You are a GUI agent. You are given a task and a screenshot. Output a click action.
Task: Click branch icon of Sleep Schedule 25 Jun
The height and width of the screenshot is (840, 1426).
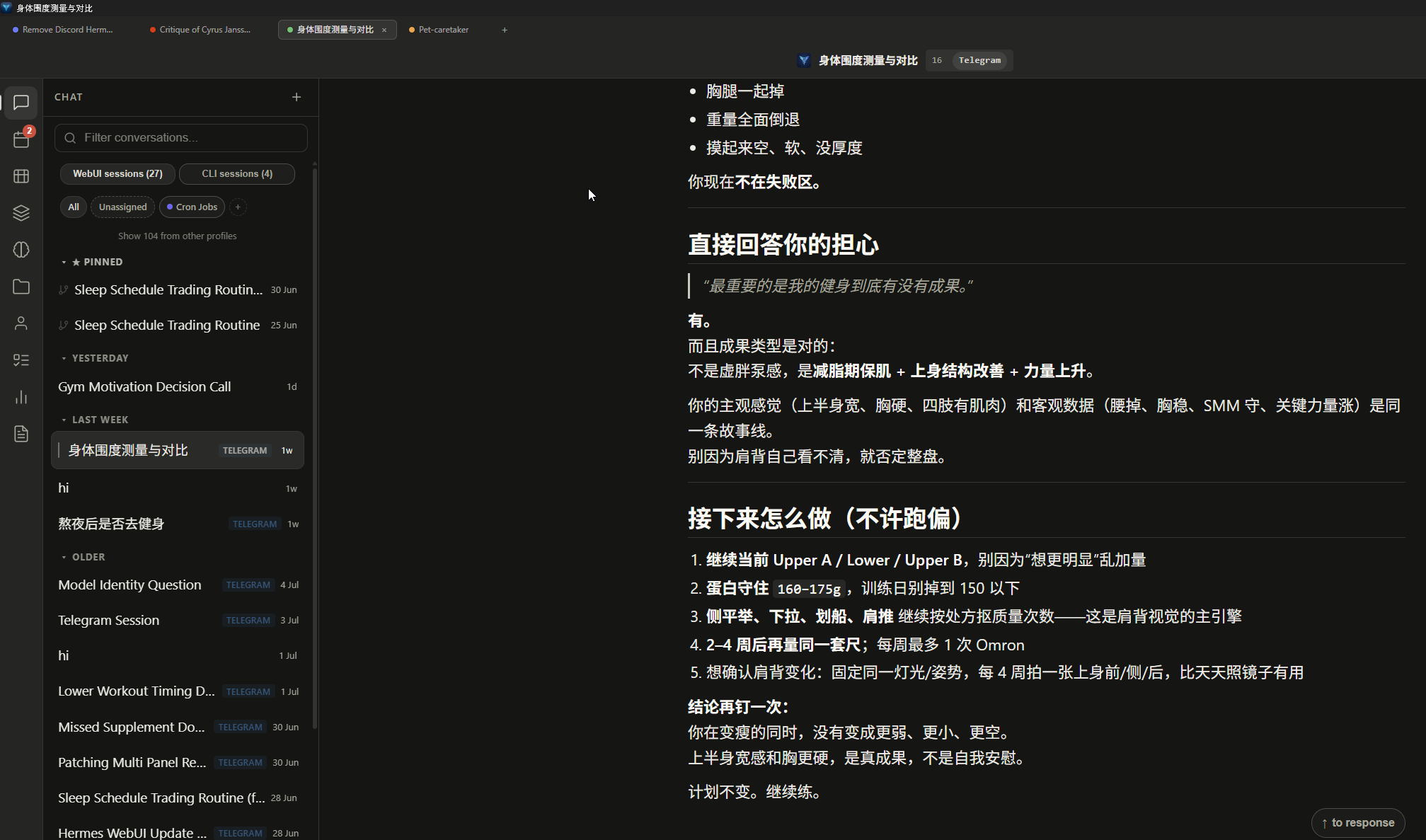[x=64, y=325]
